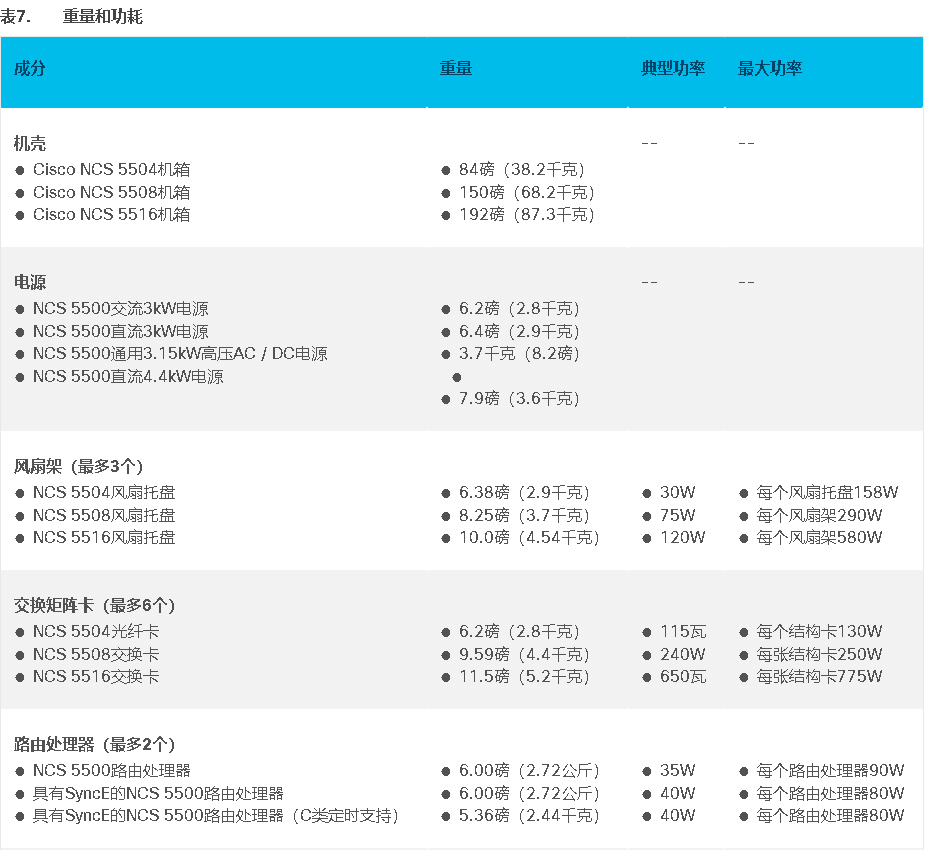Click the weight 11.5磅（5.2千克）
Screen dimensions: 925x850
tap(524, 677)
